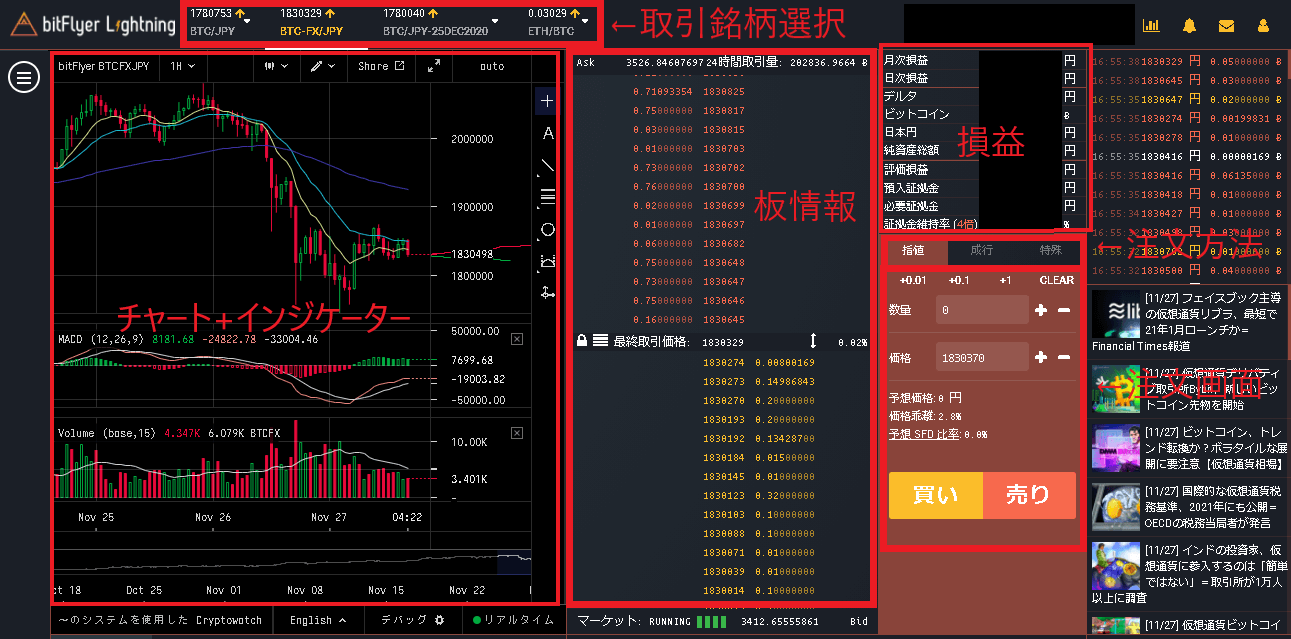Open the hamburger side menu

(24, 78)
